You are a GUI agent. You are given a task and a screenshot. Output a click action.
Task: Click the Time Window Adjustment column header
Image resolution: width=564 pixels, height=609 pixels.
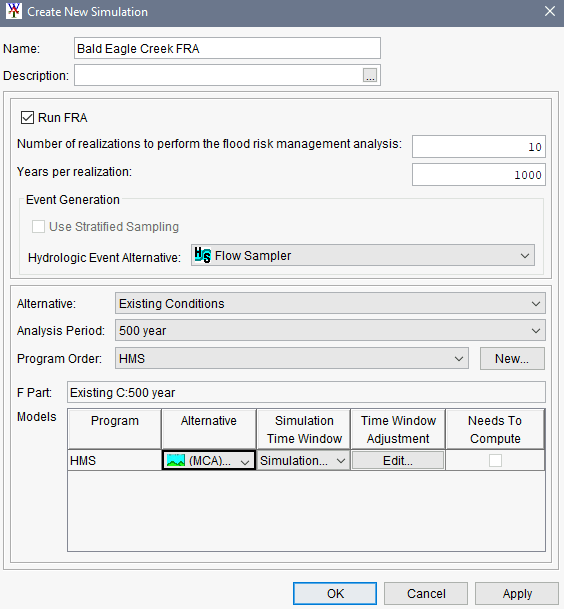[x=398, y=429]
